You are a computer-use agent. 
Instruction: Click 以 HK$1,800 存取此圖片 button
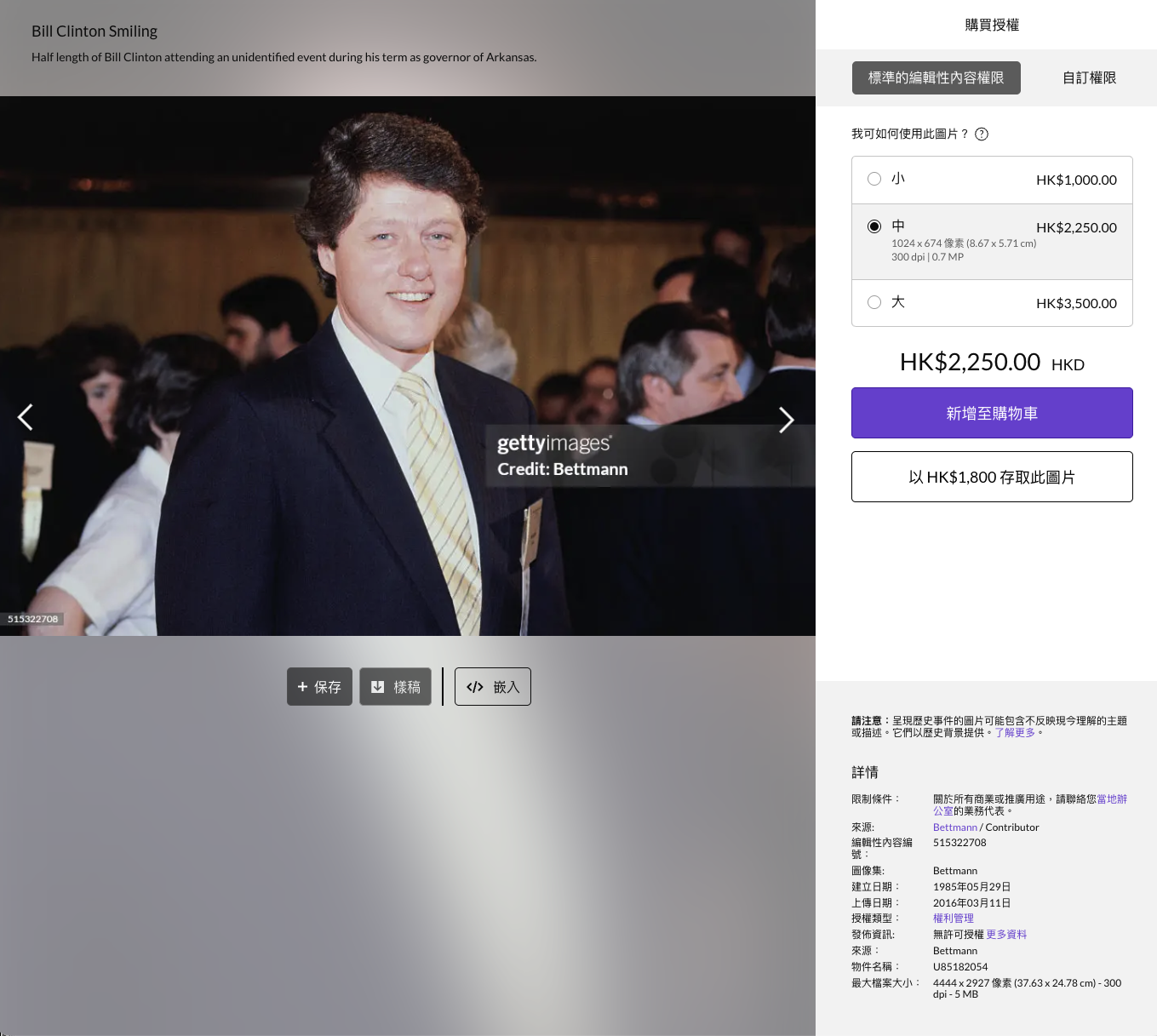[x=992, y=477]
